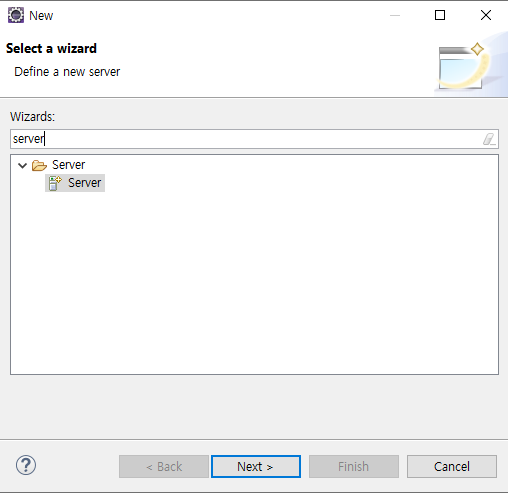Select the Server folder category
This screenshot has height=493, width=508.
pyautogui.click(x=68, y=165)
